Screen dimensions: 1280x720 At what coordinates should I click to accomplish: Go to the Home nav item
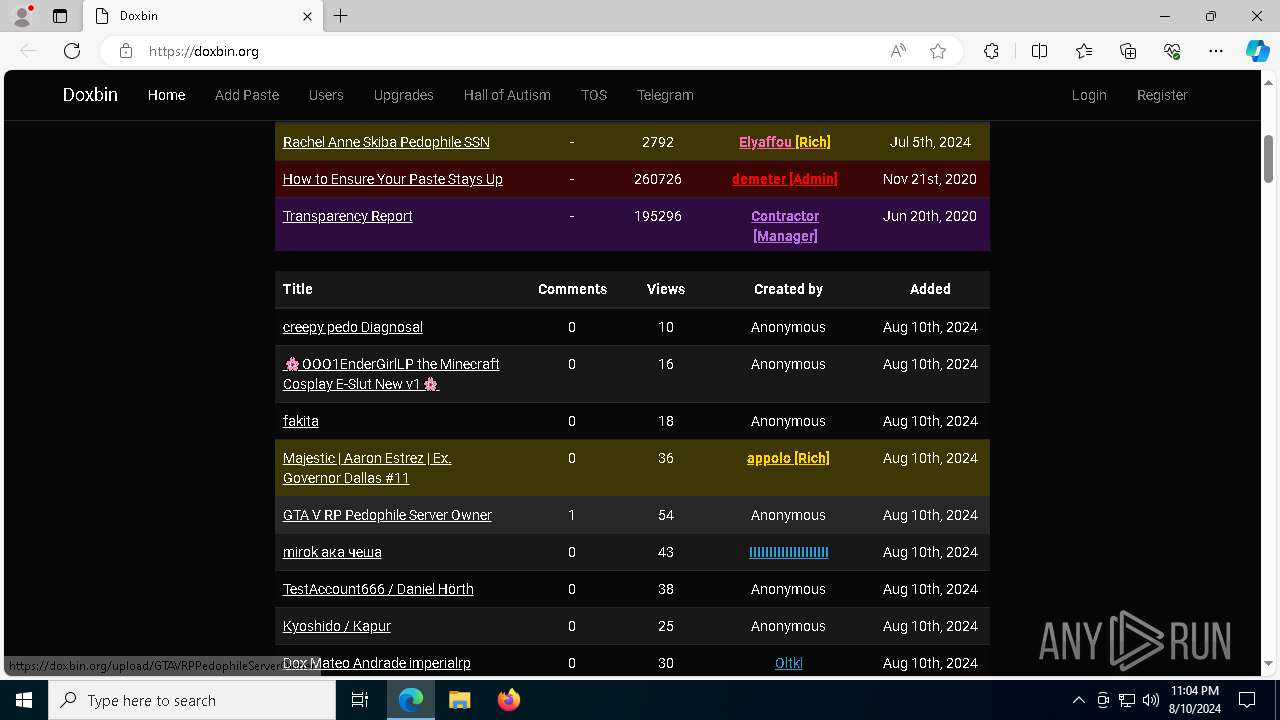(166, 95)
